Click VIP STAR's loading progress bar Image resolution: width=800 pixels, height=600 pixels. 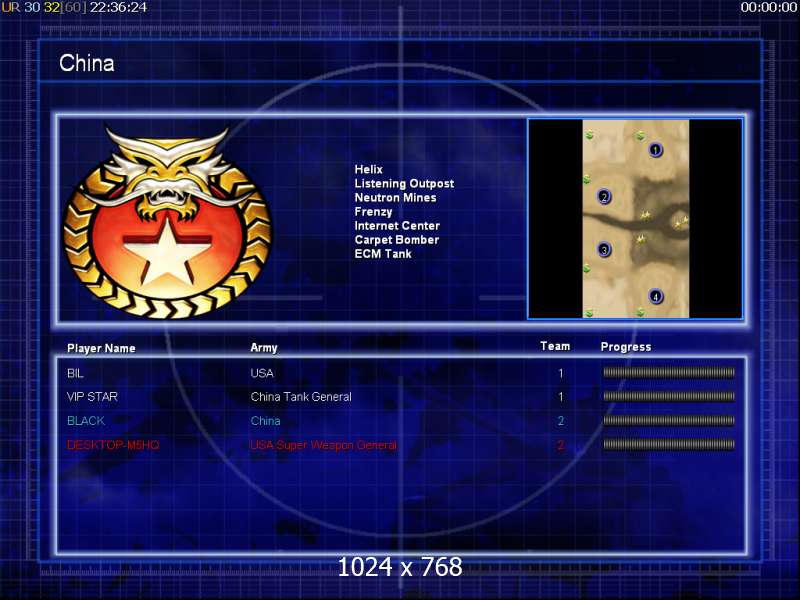[669, 396]
